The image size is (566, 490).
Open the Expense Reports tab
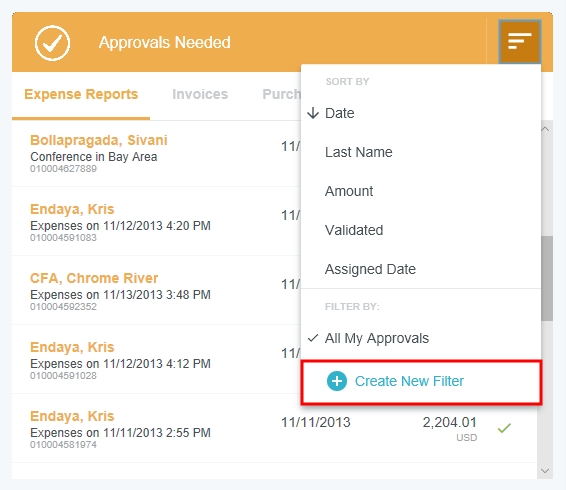pyautogui.click(x=81, y=94)
